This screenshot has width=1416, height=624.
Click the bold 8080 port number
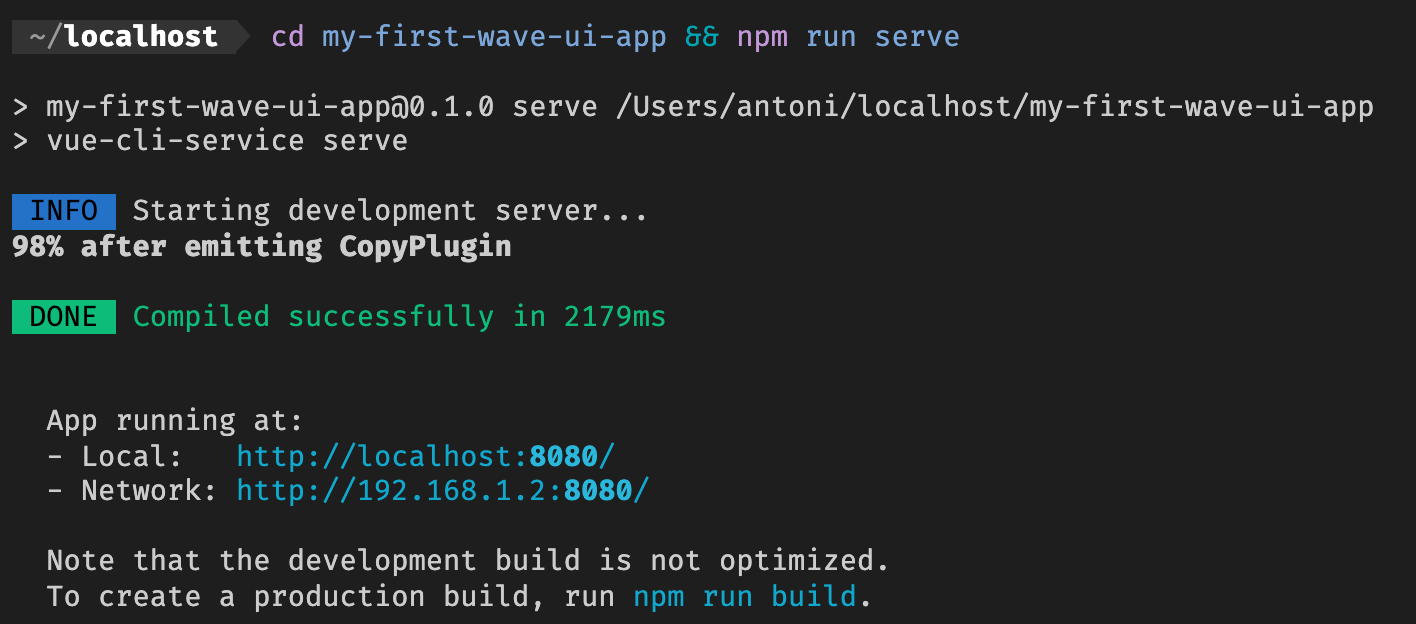pyautogui.click(x=565, y=455)
